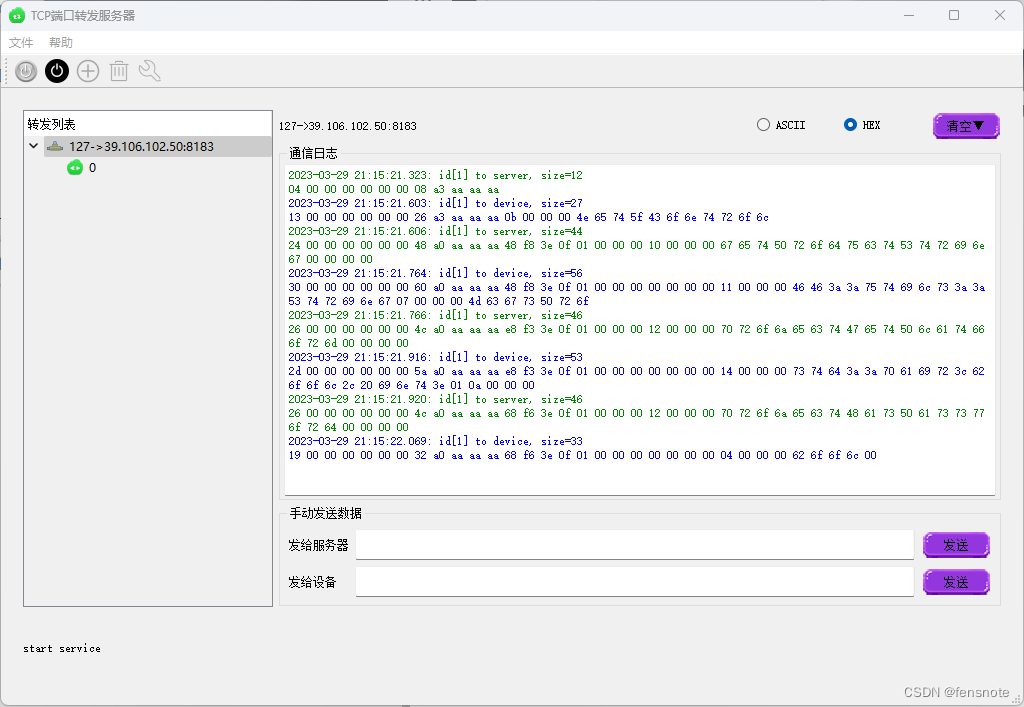Screen dimensions: 1024x707
Task: Open the 帮助 menu
Action: pyautogui.click(x=61, y=42)
